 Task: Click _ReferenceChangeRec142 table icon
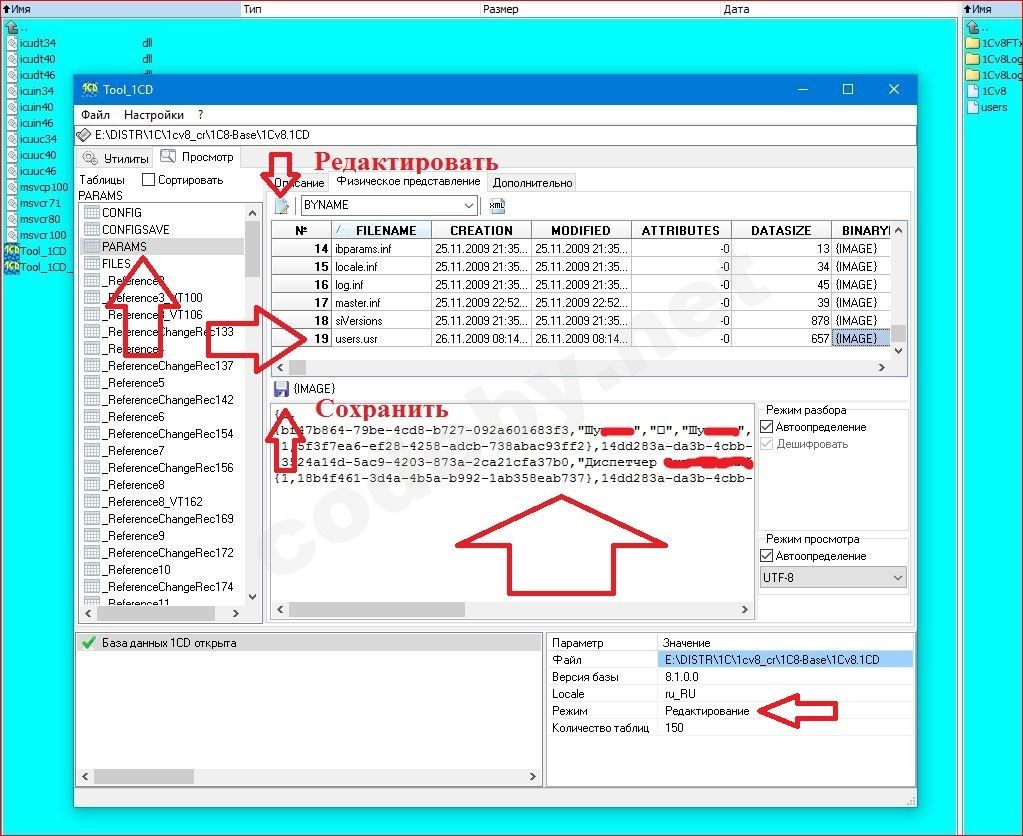coord(91,399)
